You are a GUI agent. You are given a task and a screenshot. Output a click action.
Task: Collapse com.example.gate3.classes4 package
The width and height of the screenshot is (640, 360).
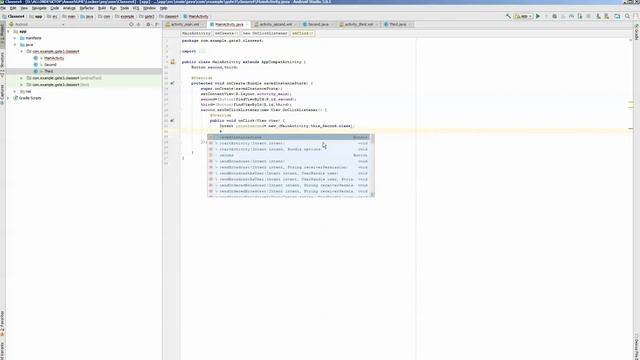(x=22, y=51)
